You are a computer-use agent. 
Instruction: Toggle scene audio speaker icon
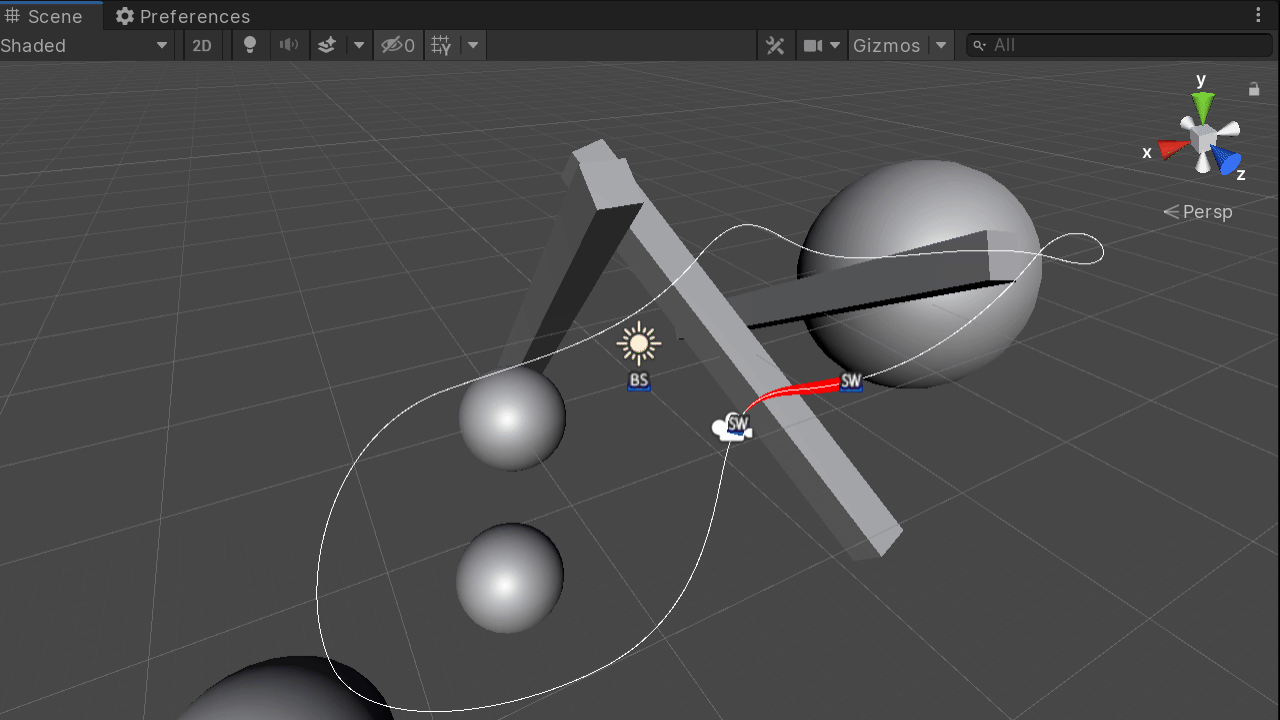tap(289, 45)
